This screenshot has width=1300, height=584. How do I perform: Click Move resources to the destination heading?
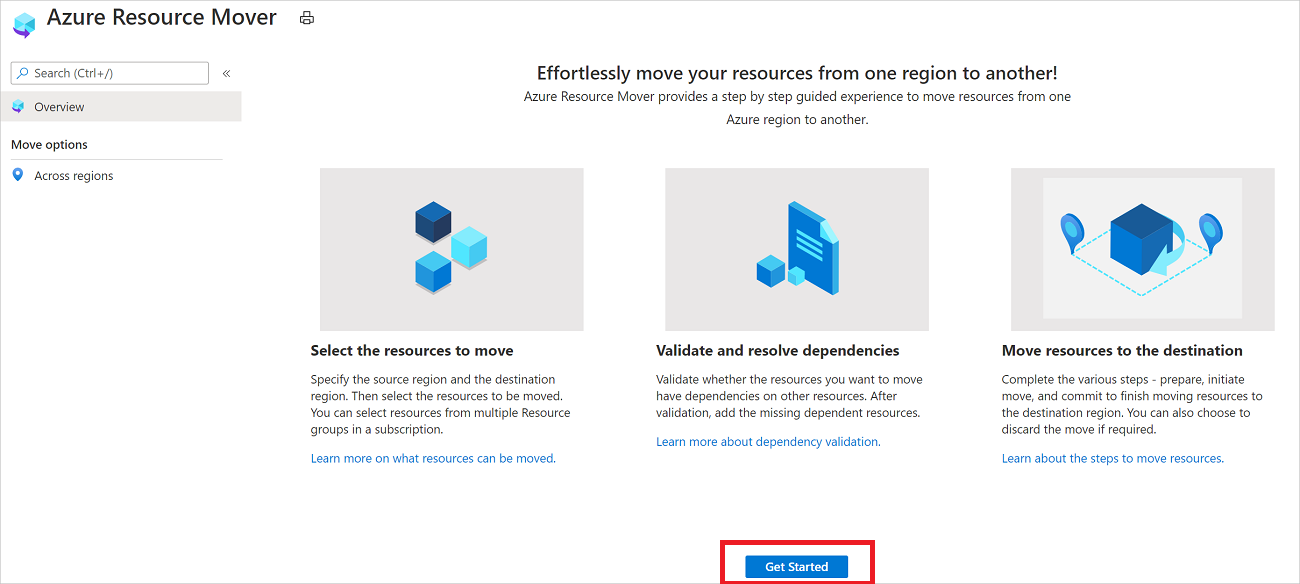tap(1122, 351)
